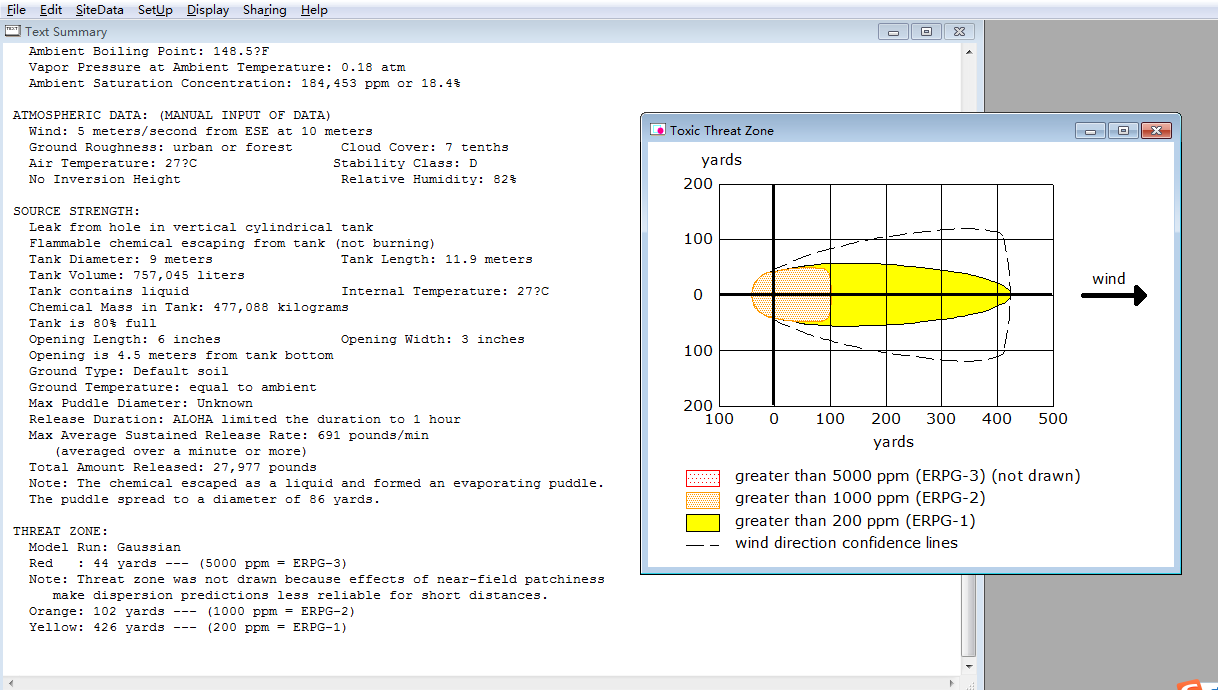The image size is (1218, 690).
Task: Click the 'SOURCE STRENGTH:' heading
Action: coord(77,211)
